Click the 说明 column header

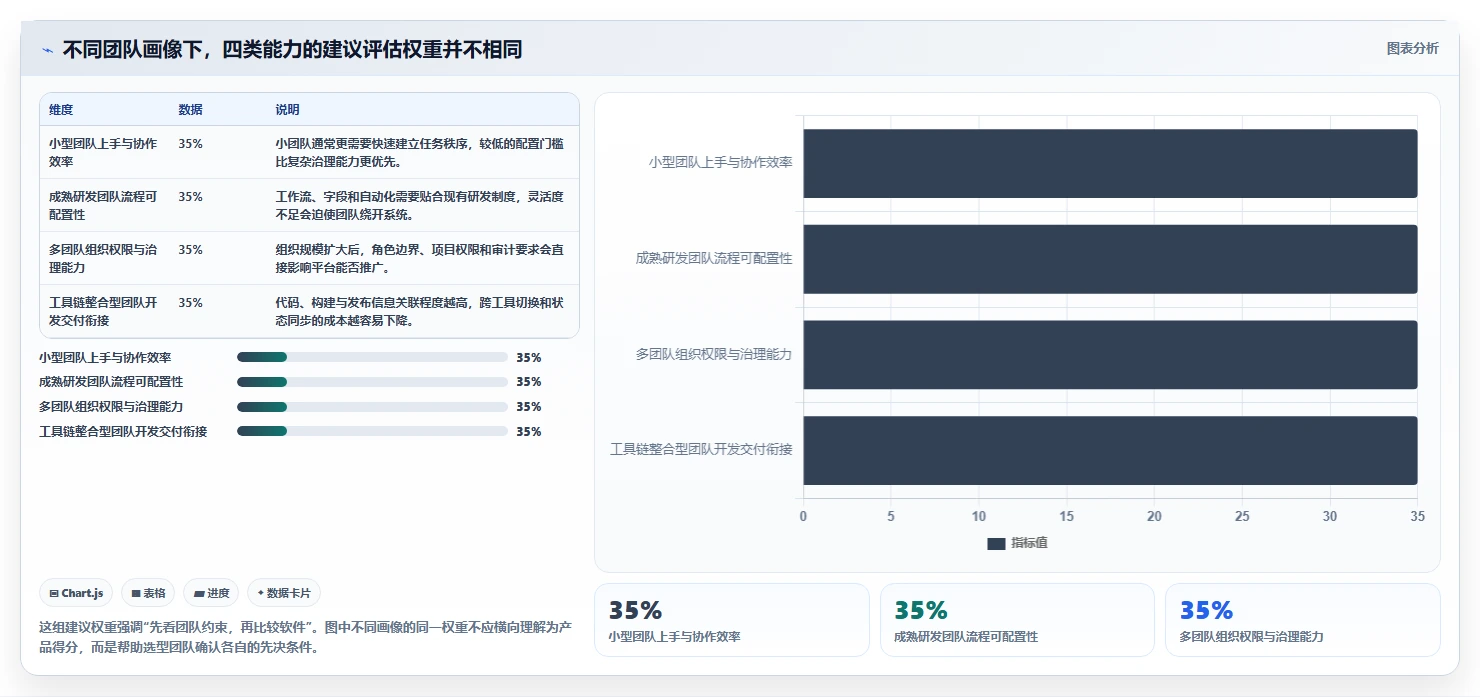pos(288,110)
